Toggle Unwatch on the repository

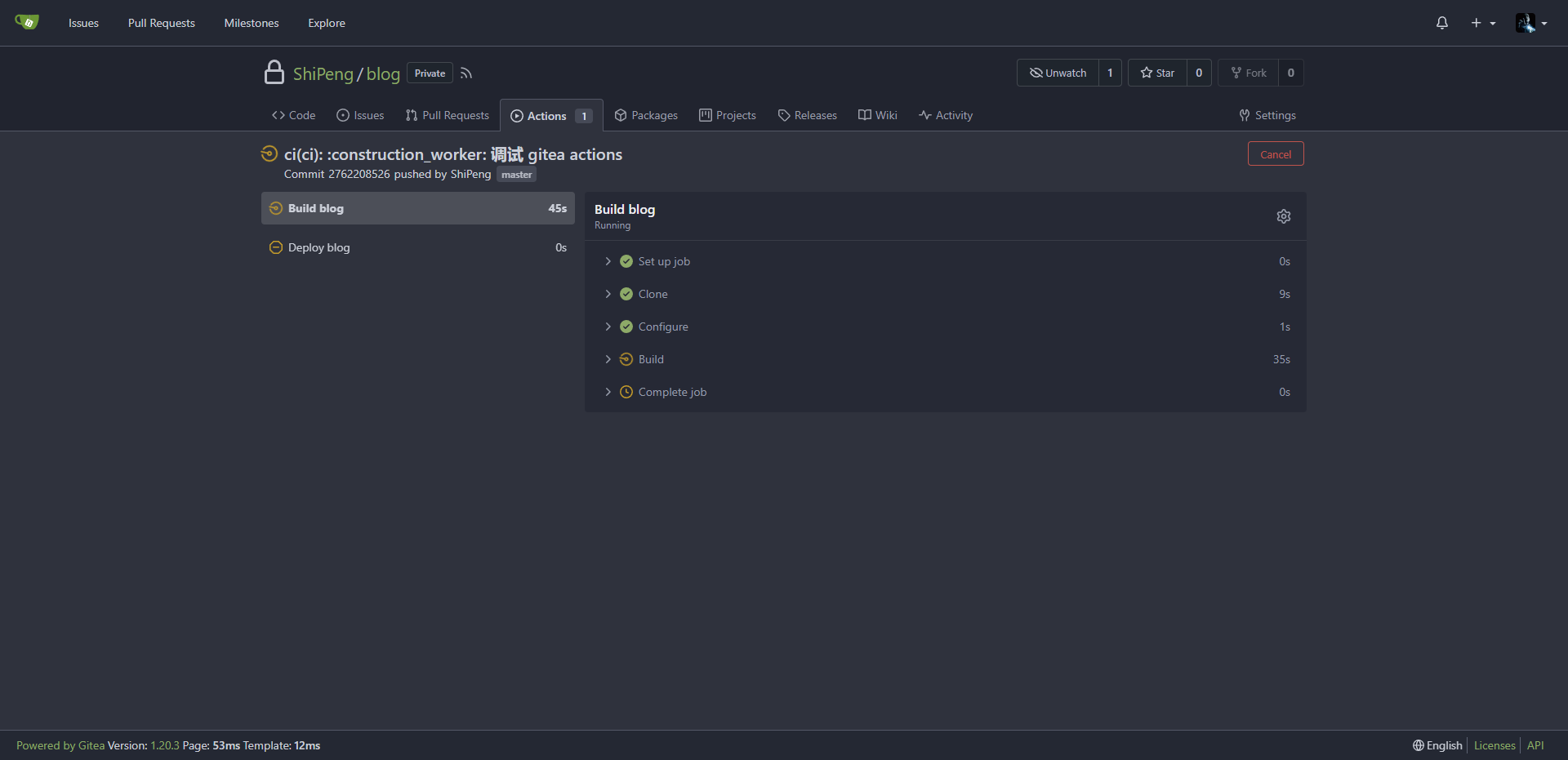pos(1058,73)
